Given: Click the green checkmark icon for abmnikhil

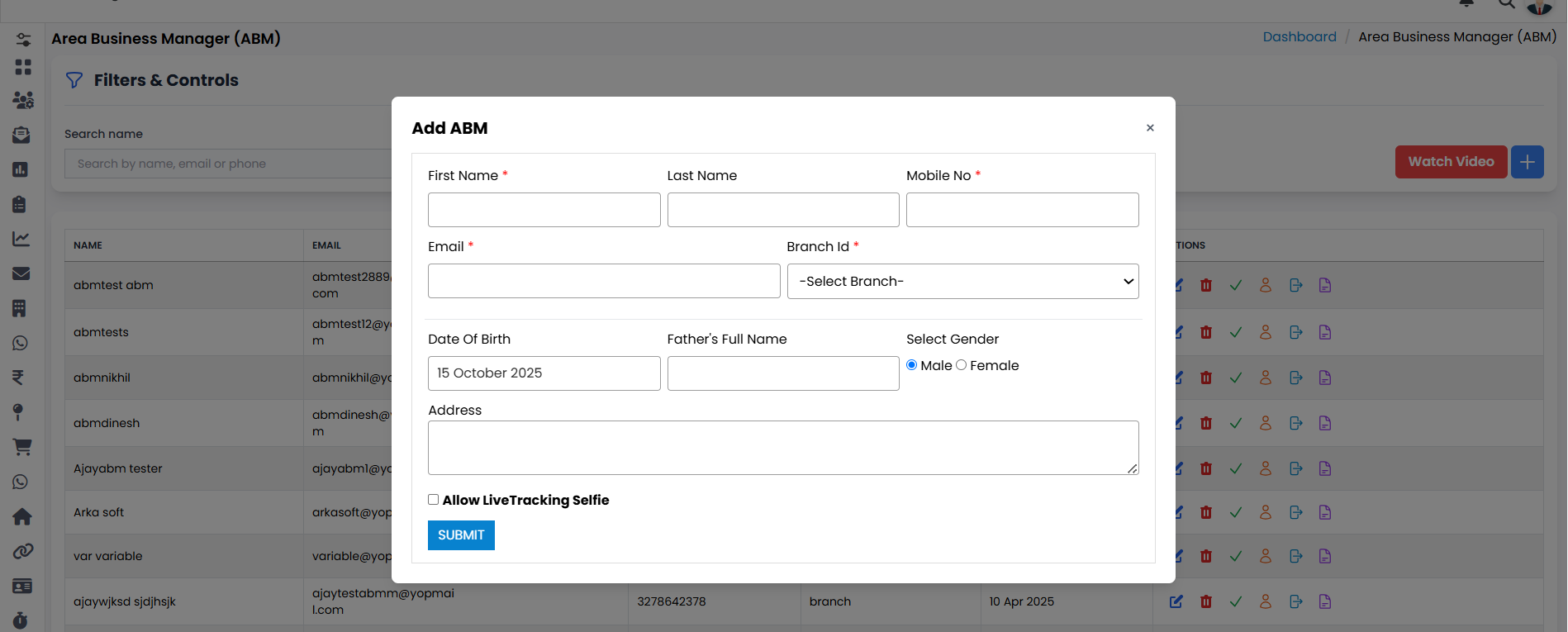Looking at the screenshot, I should point(1236,378).
